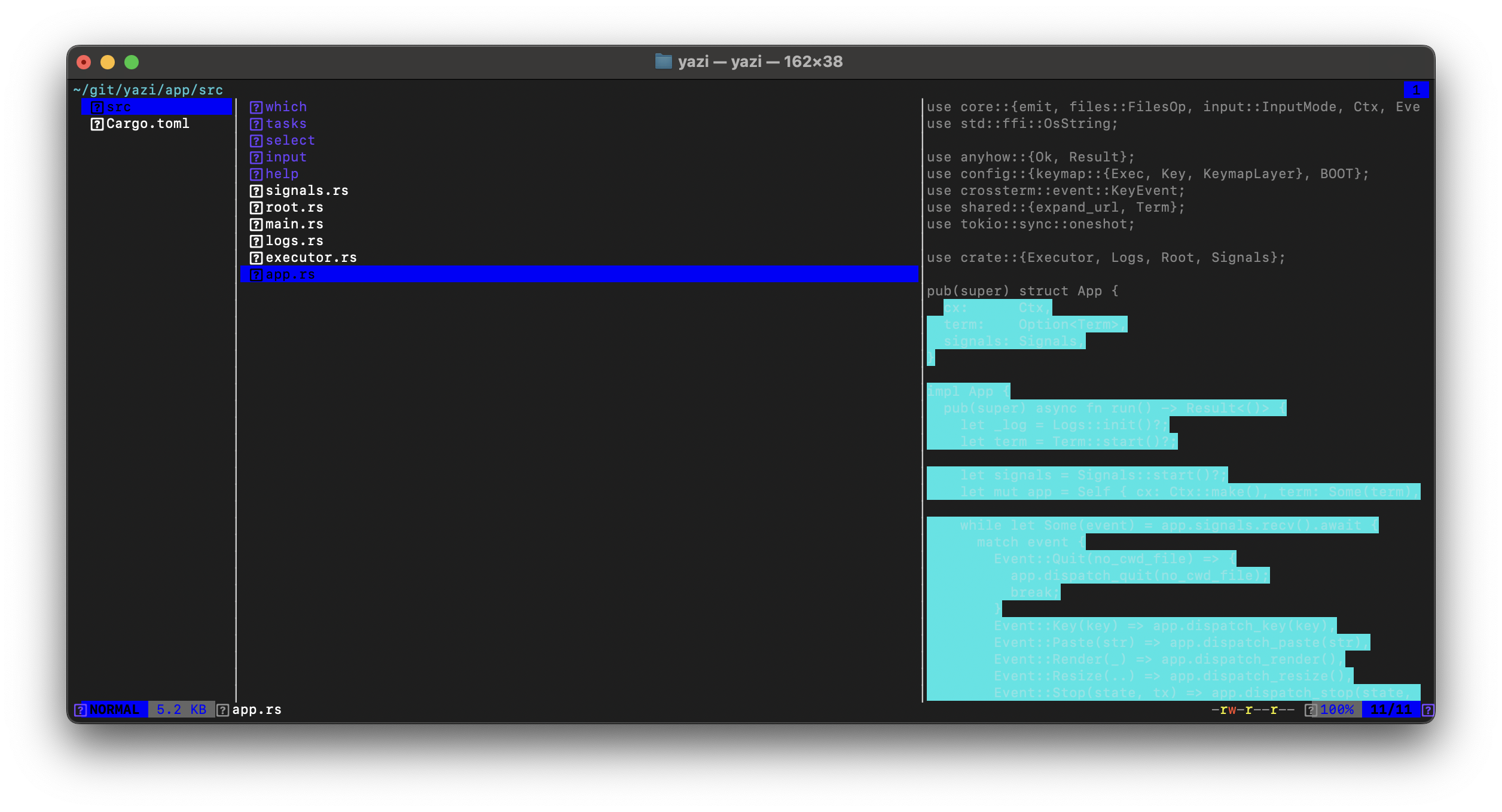Switch to tab 1 in the top-right corner

tap(1415, 90)
